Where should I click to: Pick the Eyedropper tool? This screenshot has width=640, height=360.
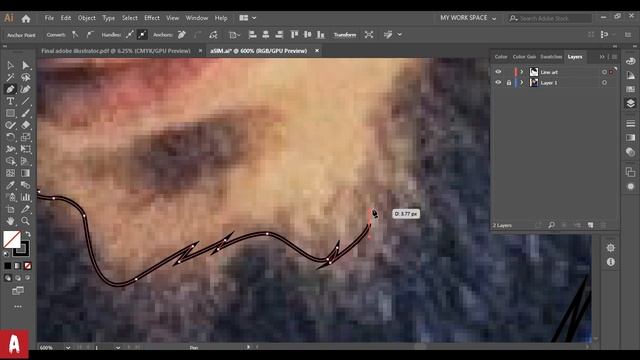pyautogui.click(x=10, y=185)
